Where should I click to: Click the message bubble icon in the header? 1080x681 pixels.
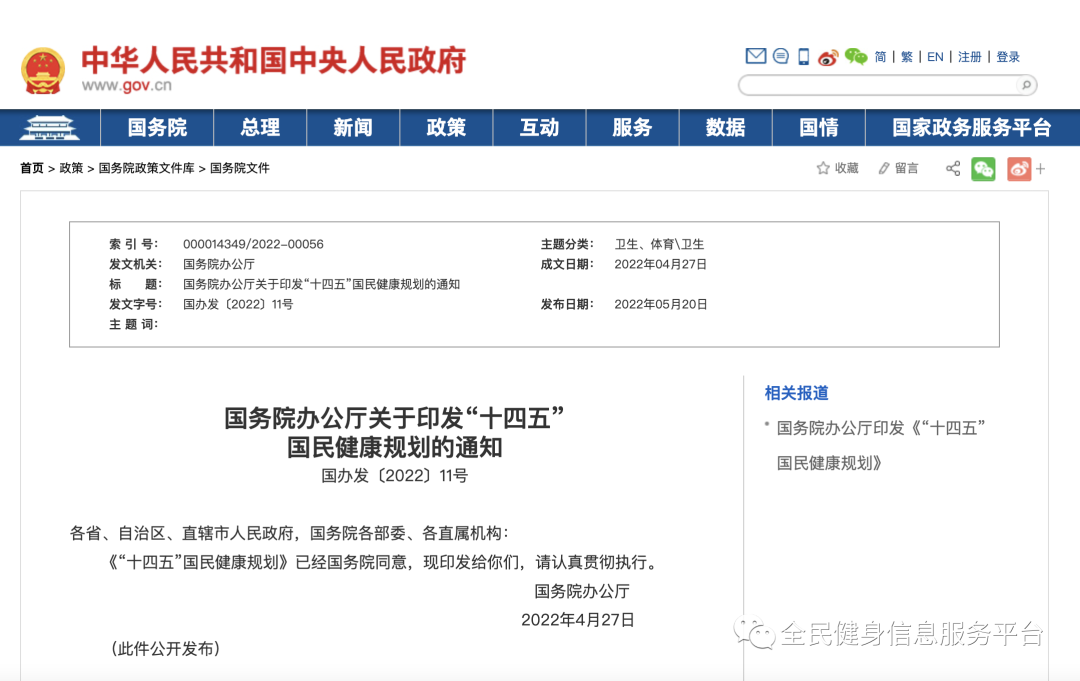tap(781, 56)
